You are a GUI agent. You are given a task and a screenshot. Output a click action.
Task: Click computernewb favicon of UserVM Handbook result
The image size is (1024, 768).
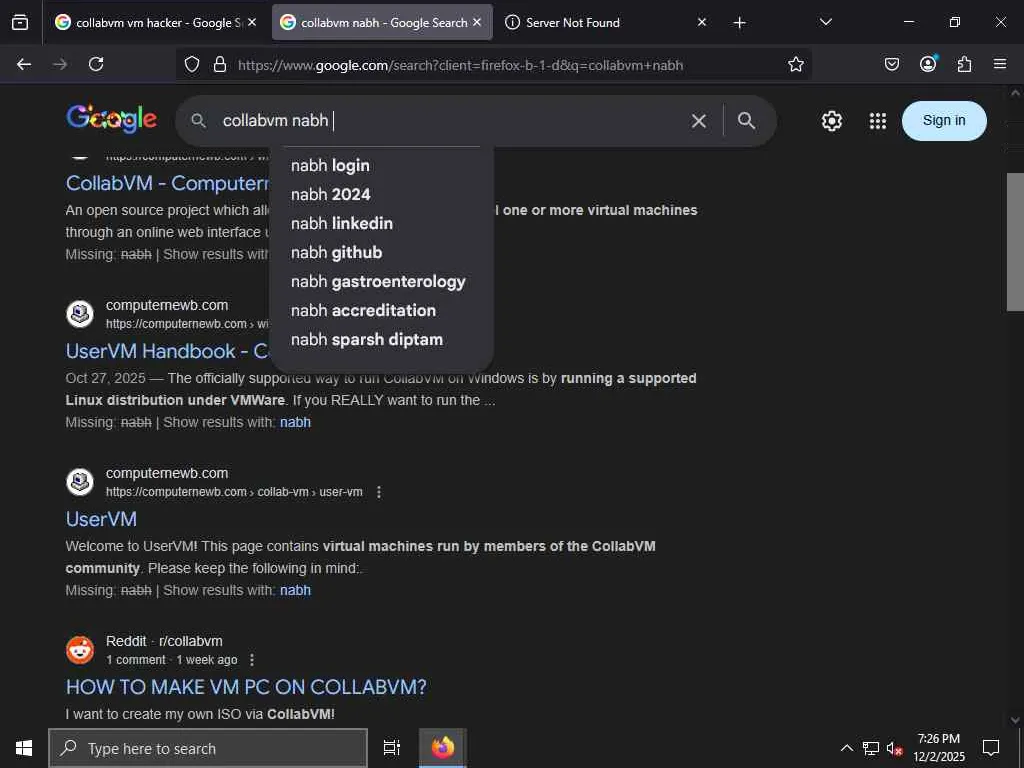[80, 314]
